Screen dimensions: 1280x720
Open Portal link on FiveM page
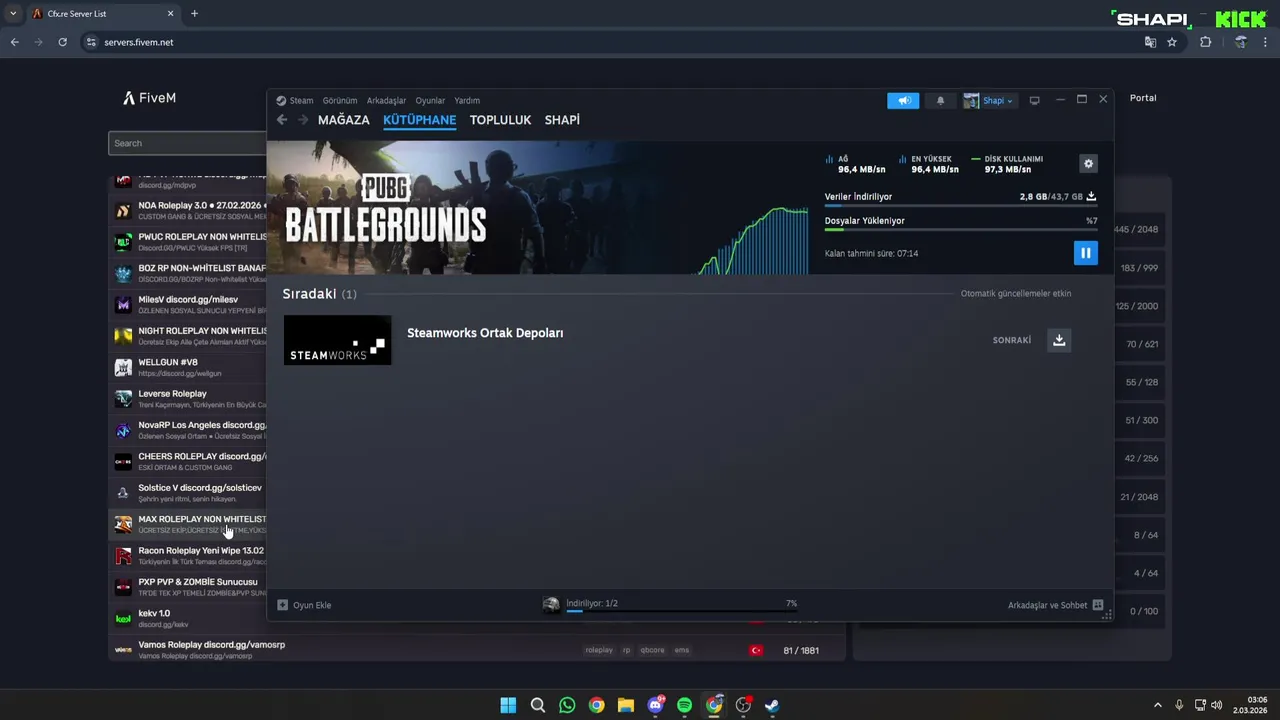(1143, 98)
